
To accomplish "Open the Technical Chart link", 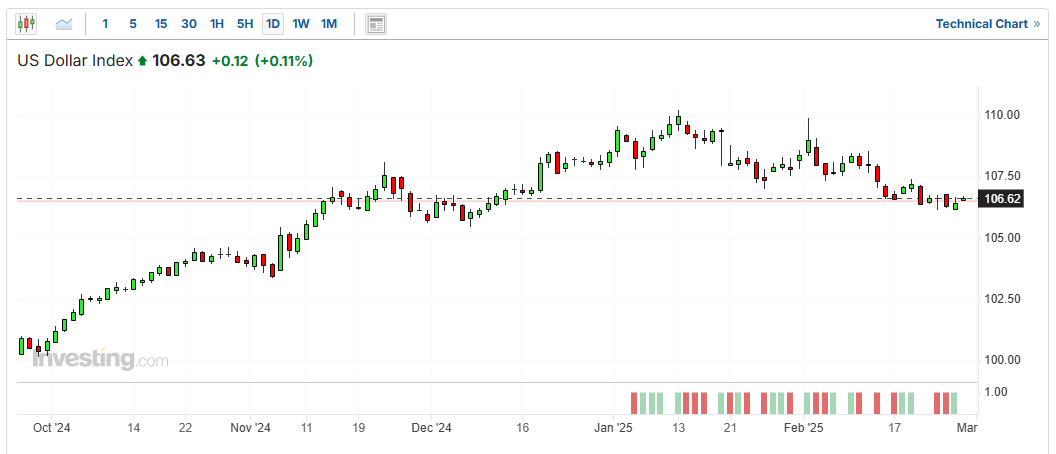I will [987, 24].
